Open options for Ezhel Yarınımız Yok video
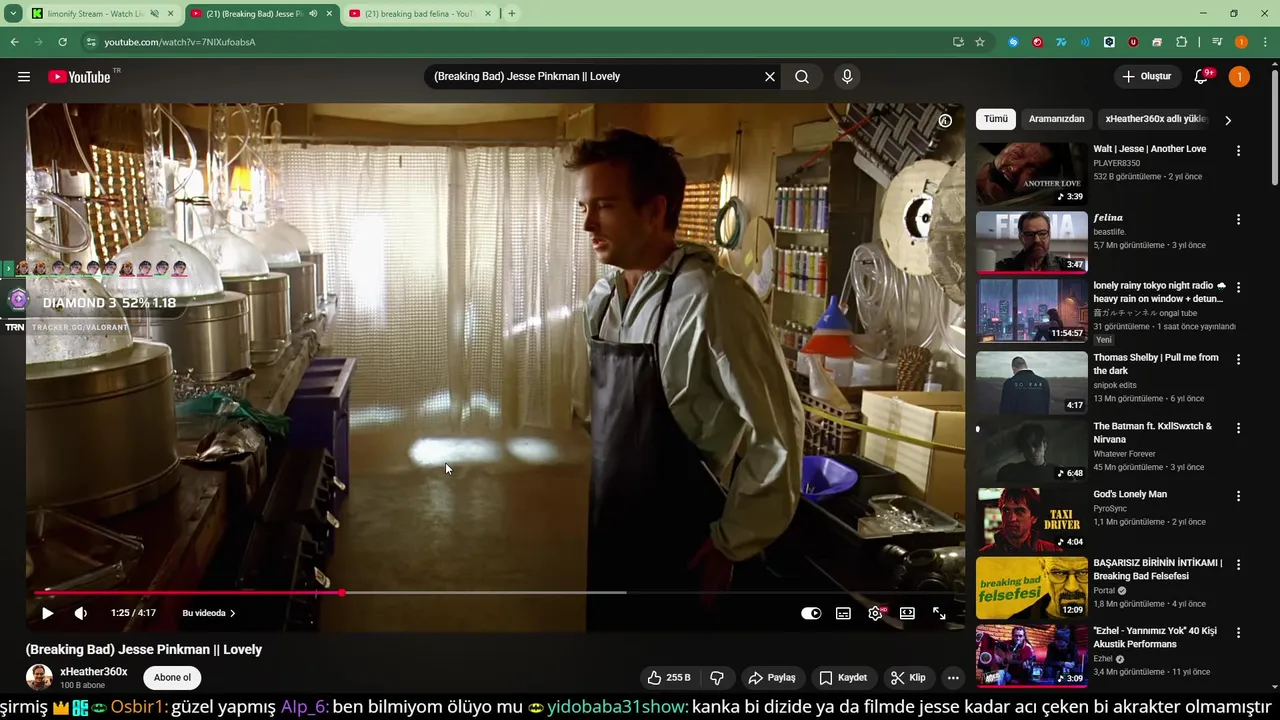The width and height of the screenshot is (1280, 720). coord(1238,633)
